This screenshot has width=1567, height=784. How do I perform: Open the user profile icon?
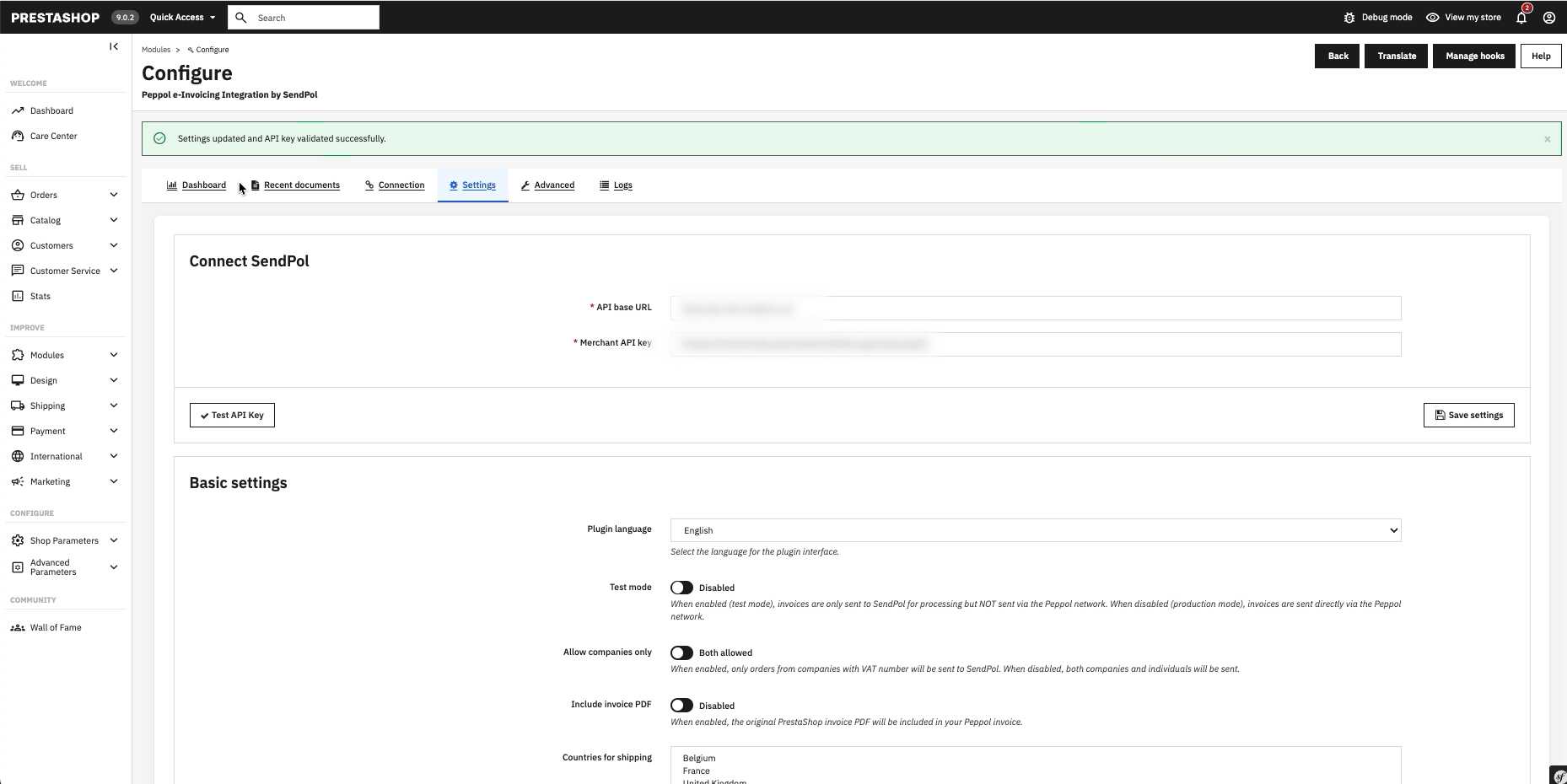(x=1549, y=17)
